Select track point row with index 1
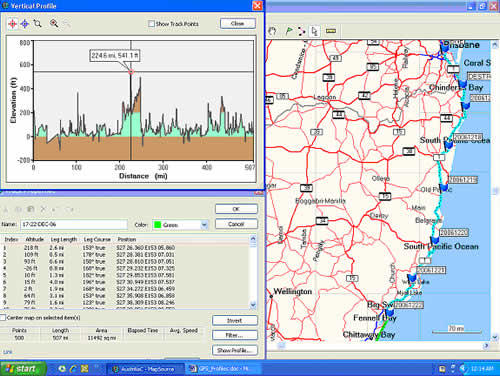Image resolution: width=500 pixels, height=376 pixels. tap(125, 248)
